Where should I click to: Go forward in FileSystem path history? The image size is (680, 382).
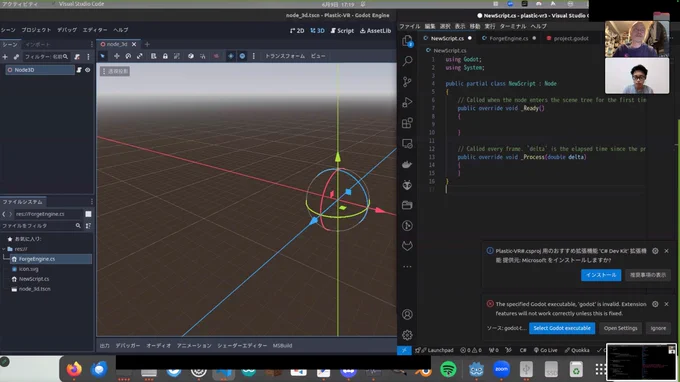[11, 214]
